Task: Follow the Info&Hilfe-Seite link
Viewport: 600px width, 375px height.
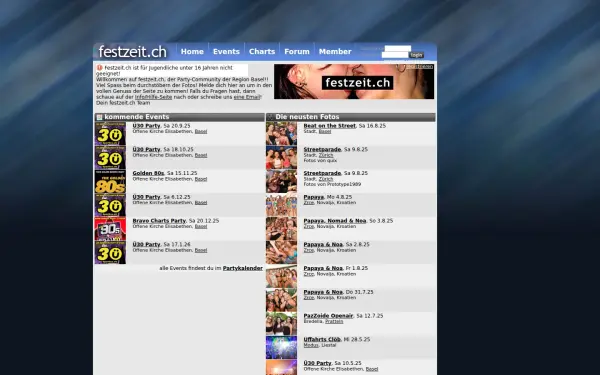Action: pyautogui.click(x=153, y=97)
